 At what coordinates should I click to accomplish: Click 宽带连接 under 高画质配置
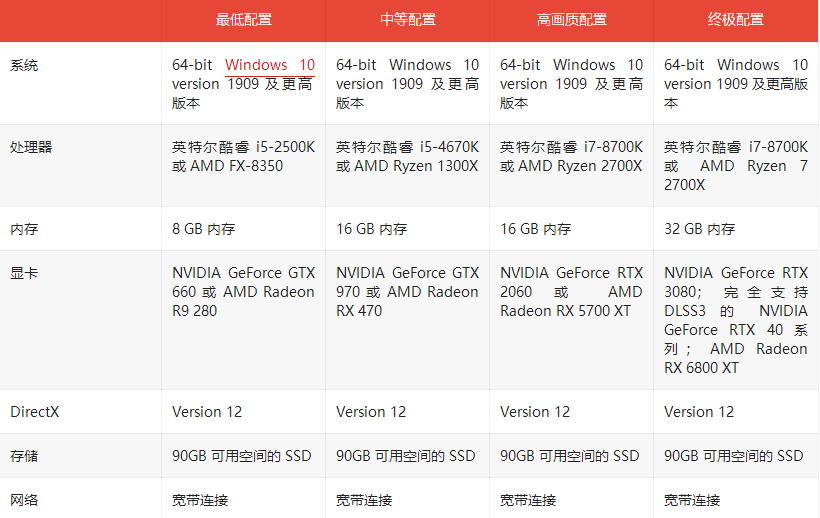528,500
